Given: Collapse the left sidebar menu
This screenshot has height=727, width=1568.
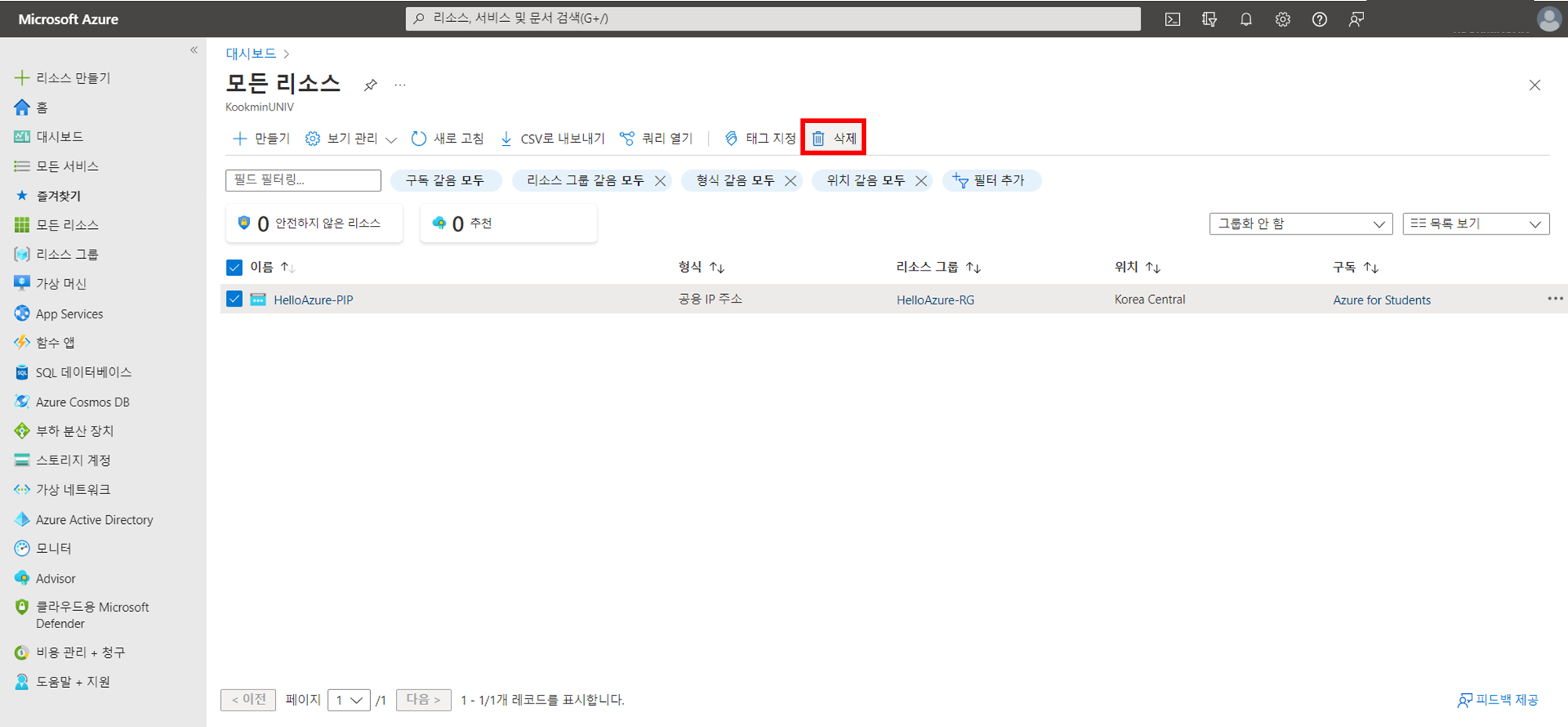Looking at the screenshot, I should (x=194, y=50).
